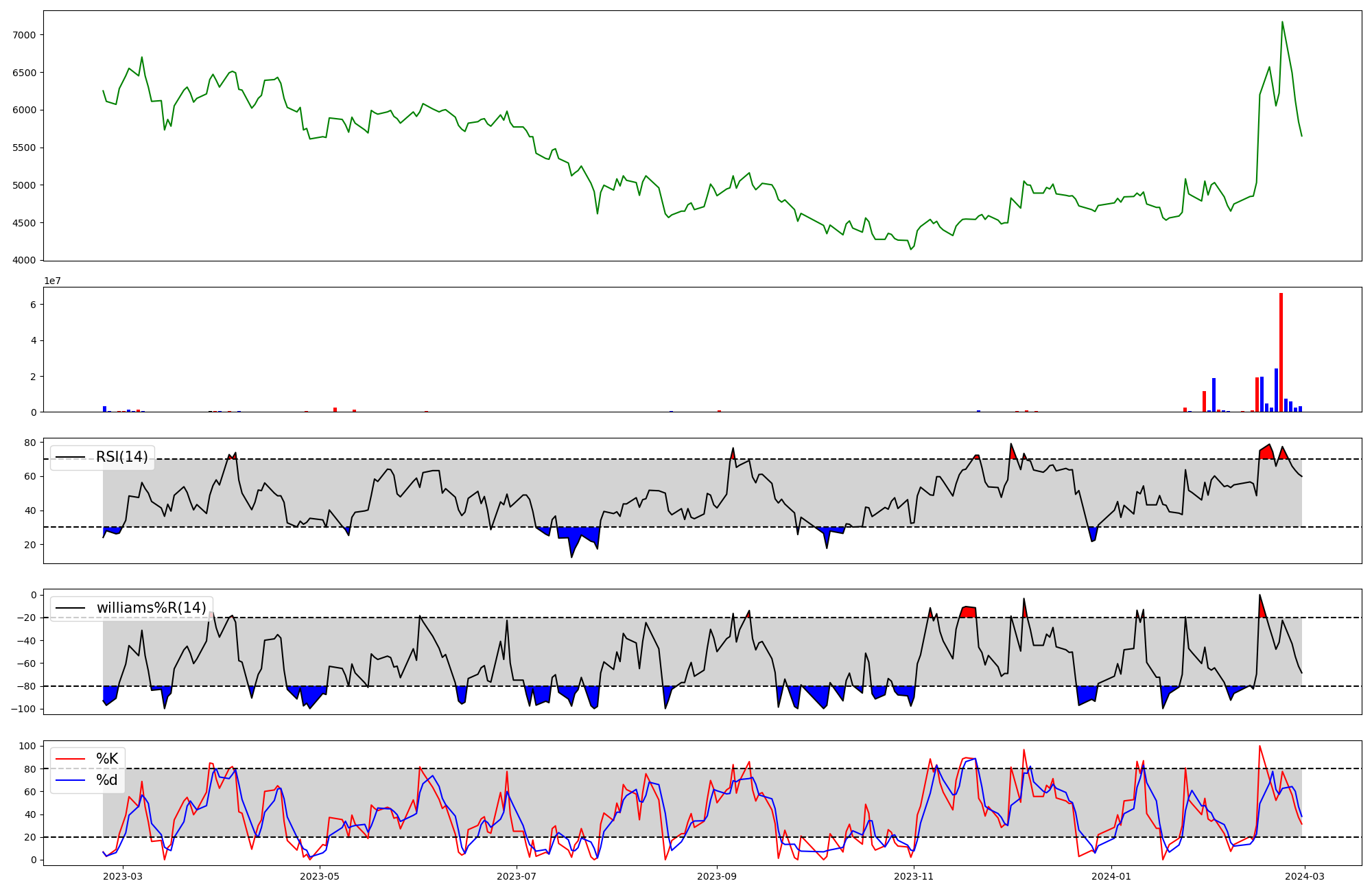Pick the 2024-01 date tick label
The height and width of the screenshot is (892, 1372).
(1111, 876)
